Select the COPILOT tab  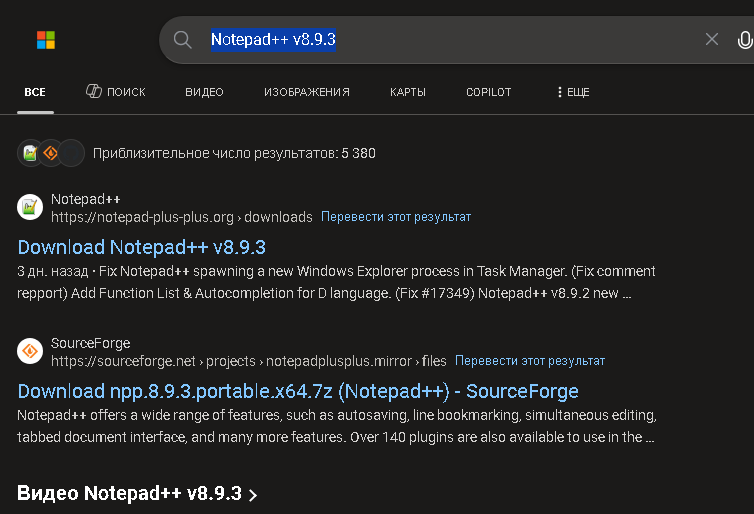coord(489,92)
